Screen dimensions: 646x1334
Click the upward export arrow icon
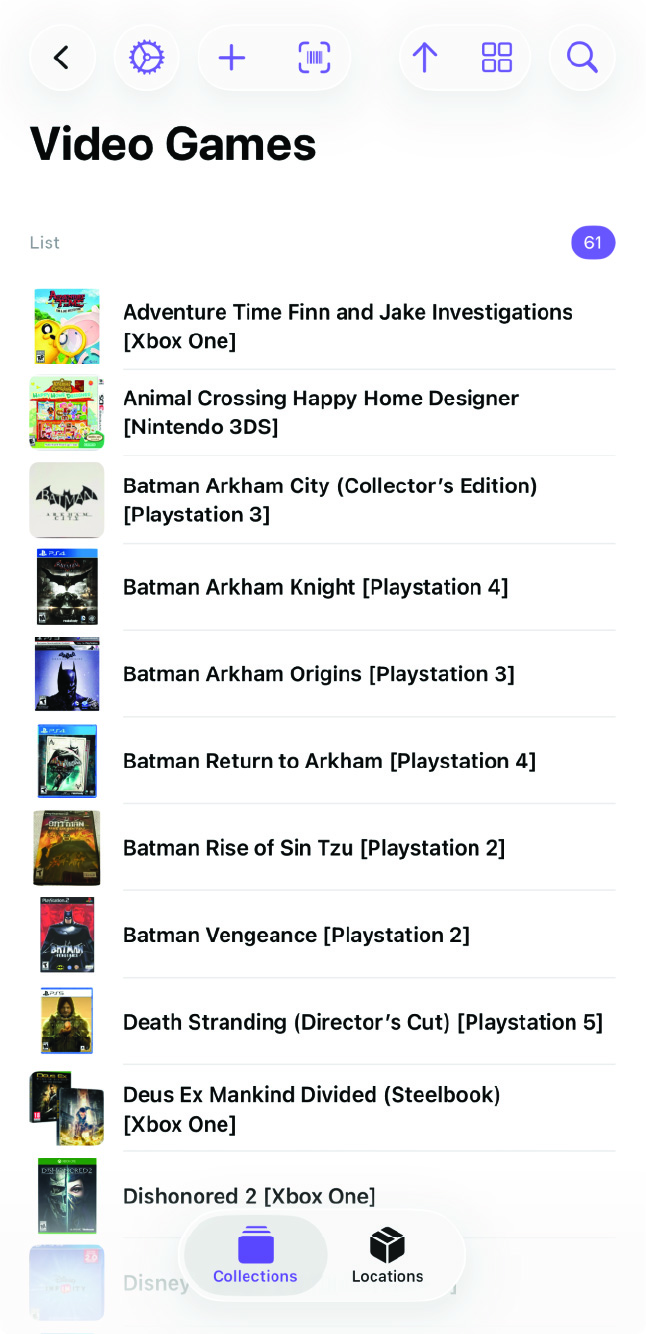[x=424, y=57]
